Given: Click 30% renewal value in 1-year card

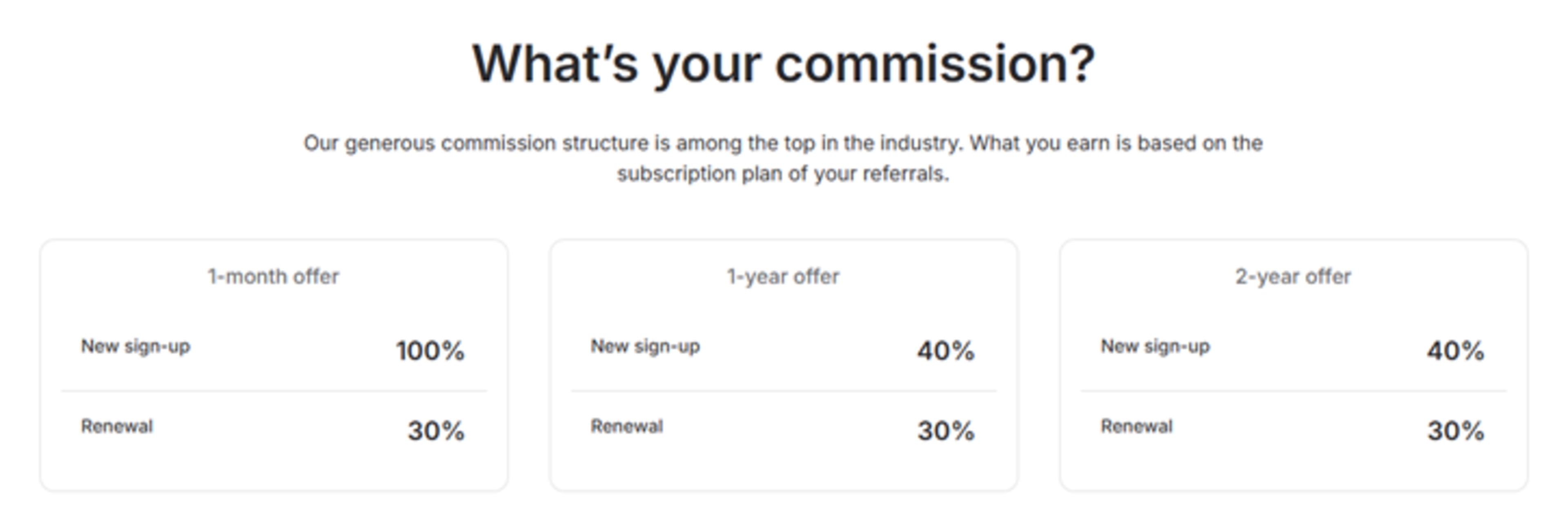Looking at the screenshot, I should pyautogui.click(x=946, y=431).
